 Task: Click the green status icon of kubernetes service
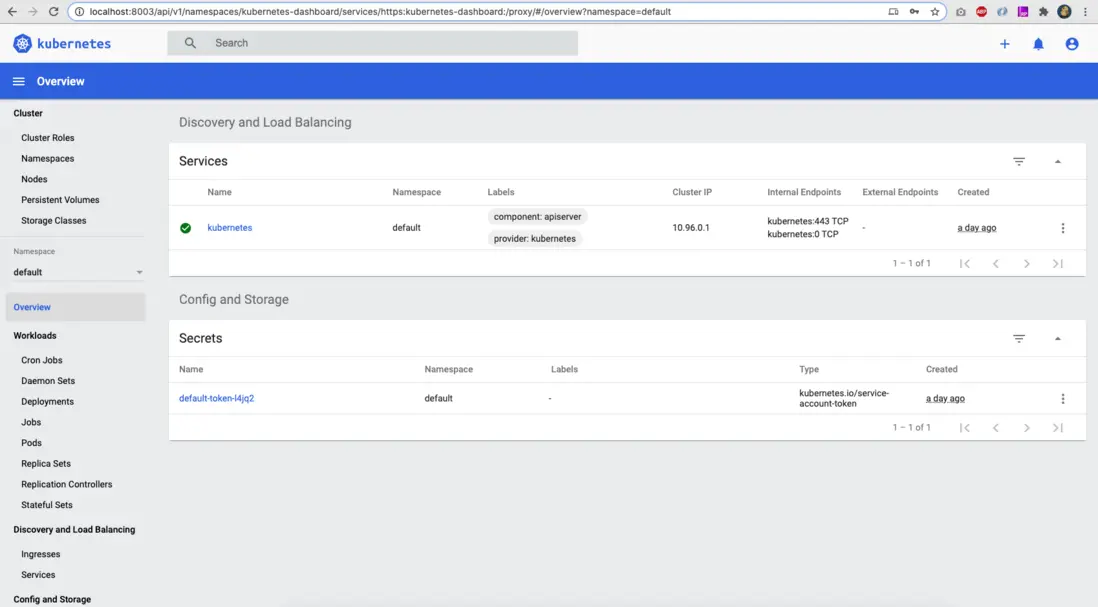click(x=186, y=228)
